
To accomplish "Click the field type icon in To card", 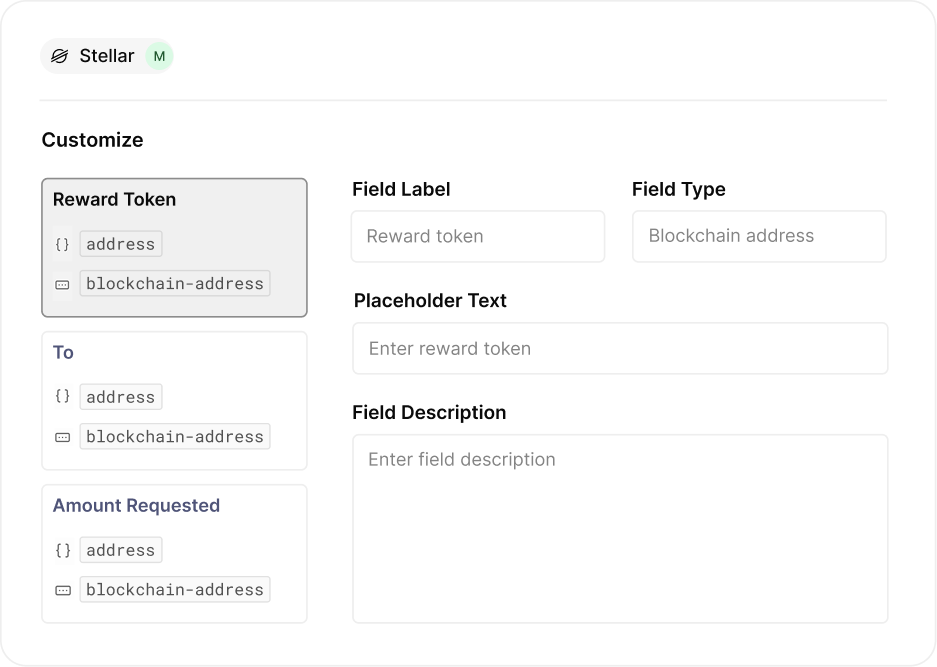I will pyautogui.click(x=62, y=437).
